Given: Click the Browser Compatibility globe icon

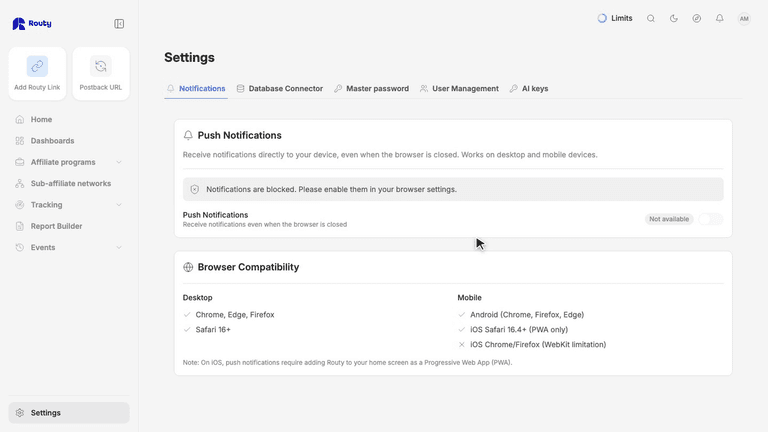Looking at the screenshot, I should 188,267.
